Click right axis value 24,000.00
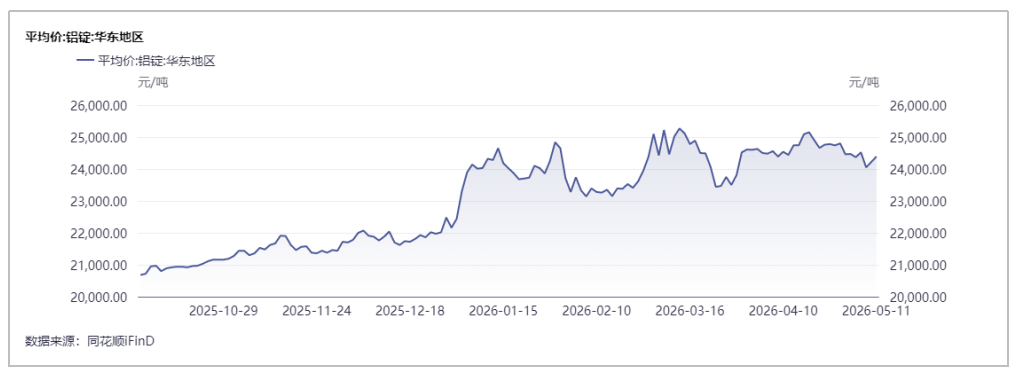The image size is (1019, 376). click(x=918, y=169)
